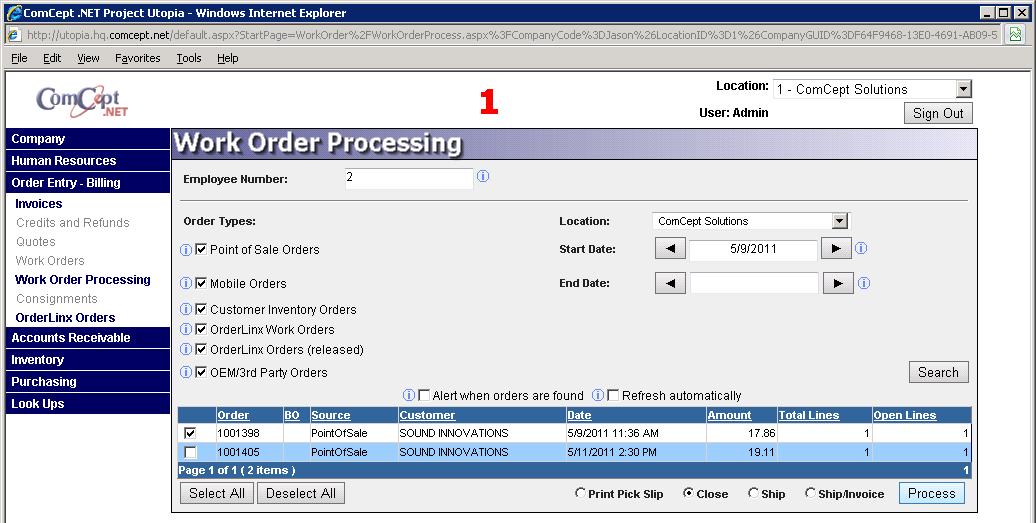Image resolution: width=1036 pixels, height=523 pixels.
Task: Expand the Accounts Receivable sidebar section
Action: [x=71, y=338]
